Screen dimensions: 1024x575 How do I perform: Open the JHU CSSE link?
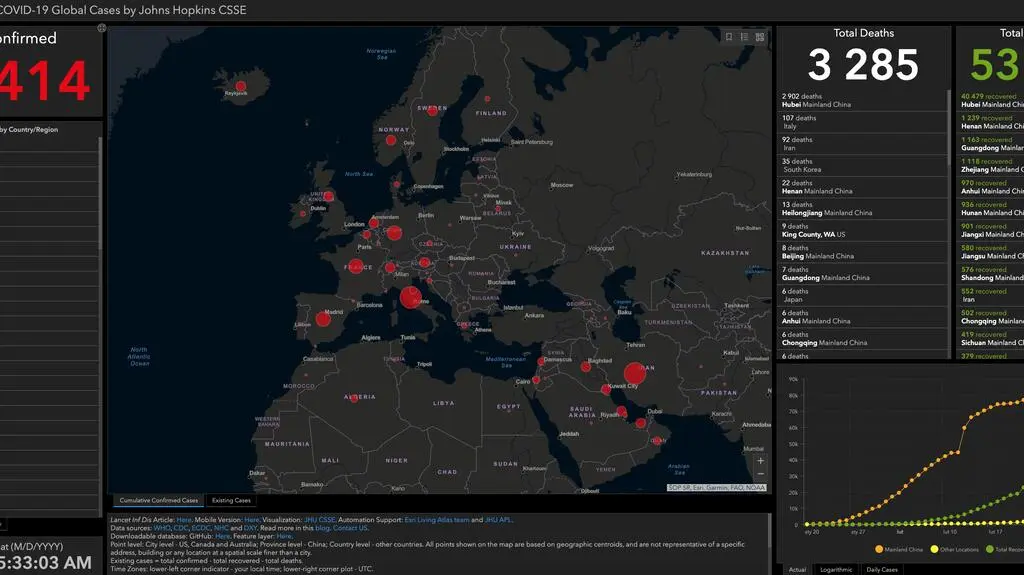click(319, 520)
